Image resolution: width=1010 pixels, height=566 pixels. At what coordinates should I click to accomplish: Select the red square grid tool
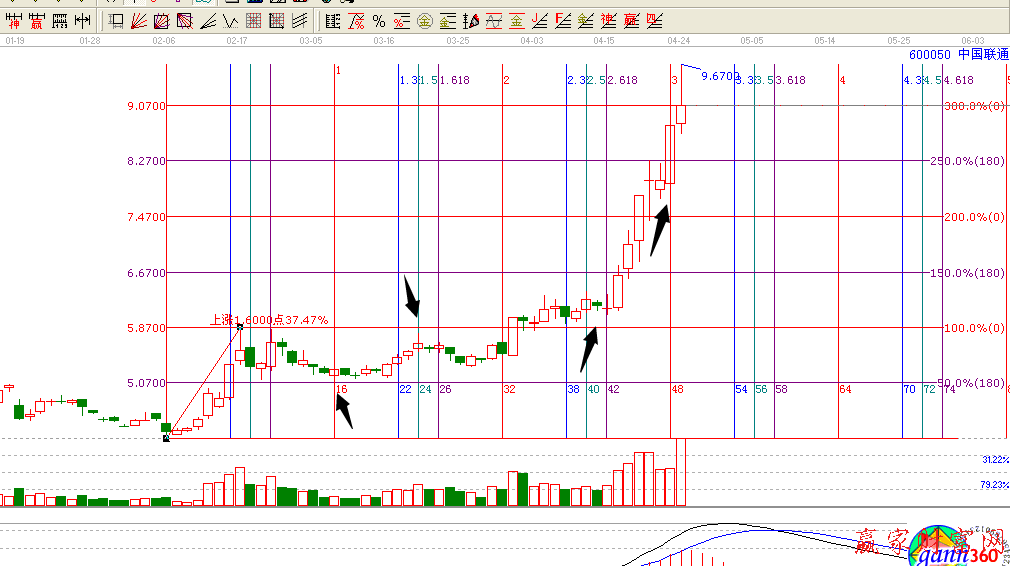[253, 20]
